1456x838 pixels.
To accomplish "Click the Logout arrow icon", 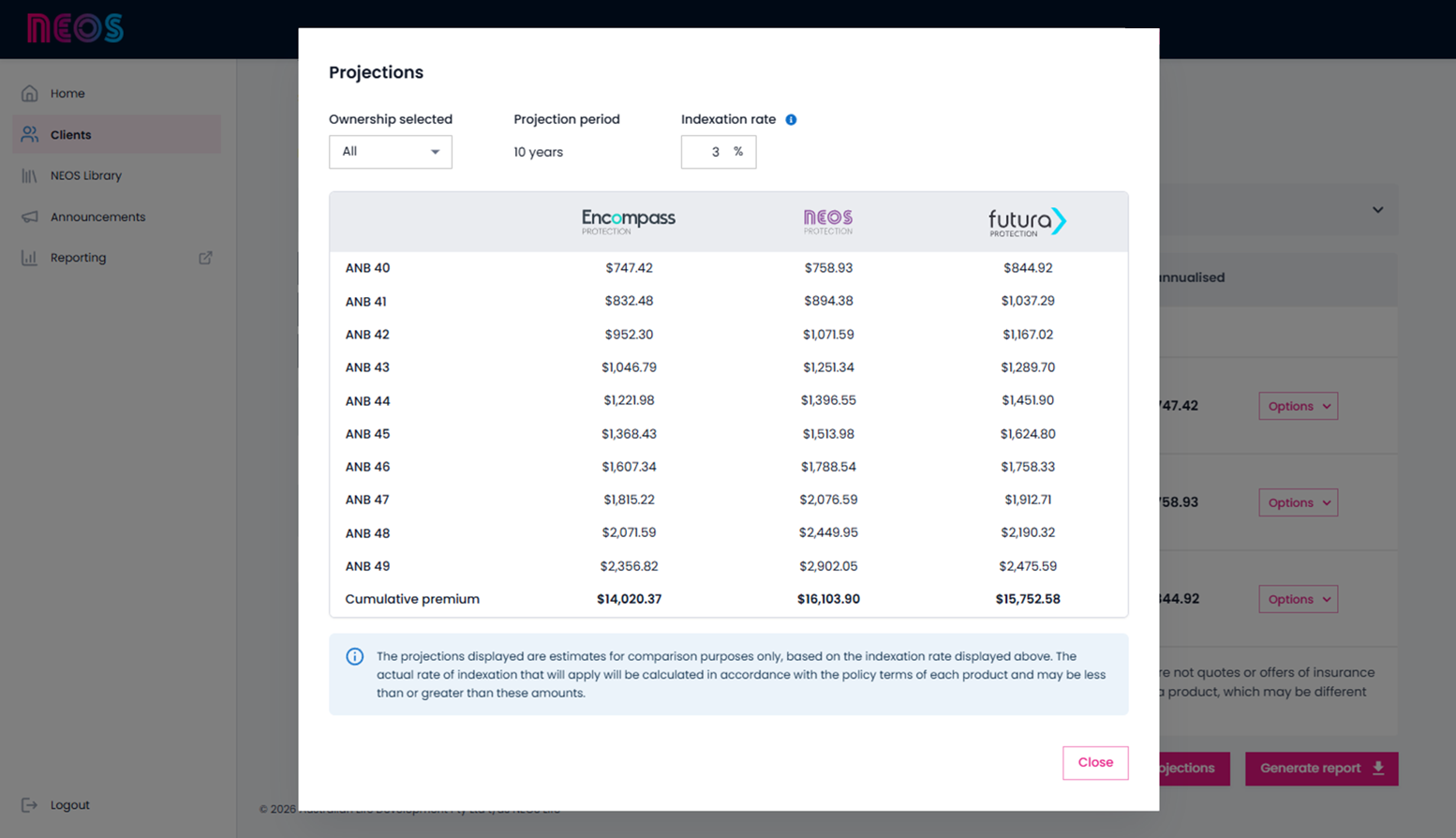I will tap(30, 805).
